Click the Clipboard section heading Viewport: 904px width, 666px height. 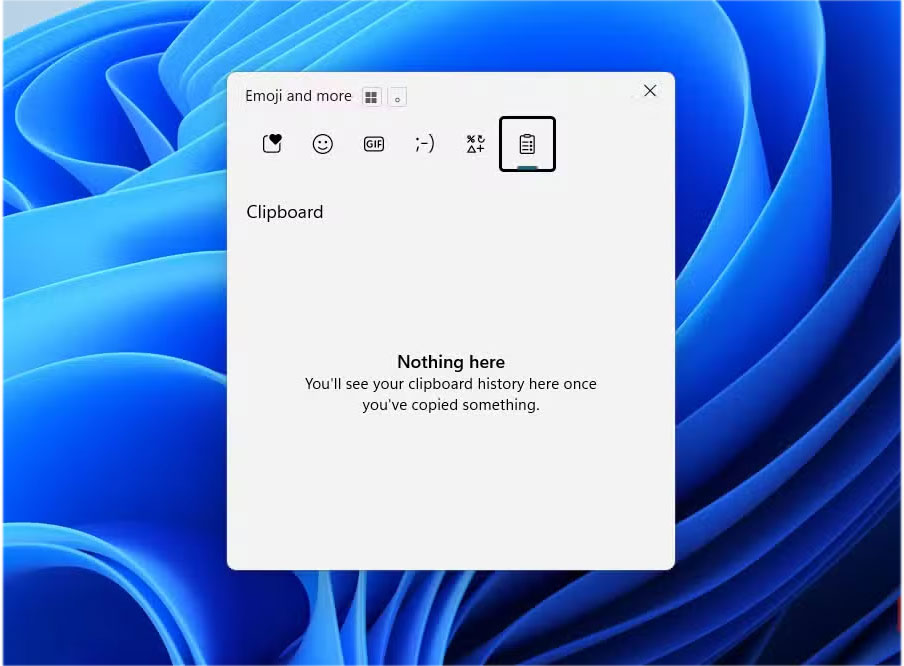[x=284, y=211]
